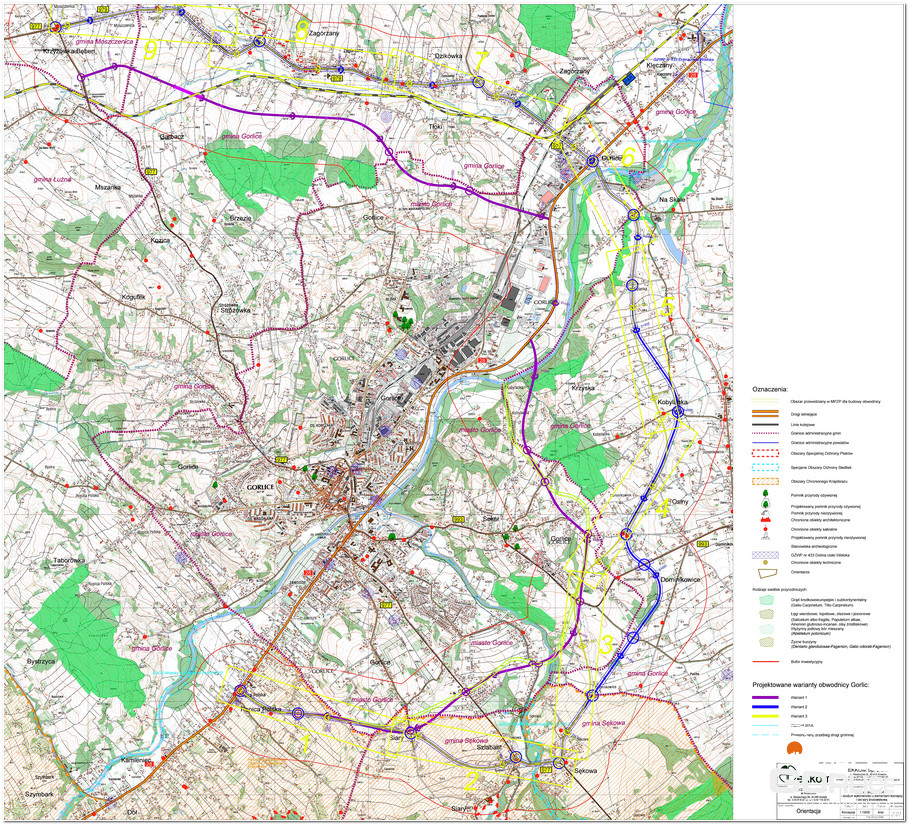Click the large yellow number 5 section marker
The height and width of the screenshot is (825, 909).
tap(666, 308)
